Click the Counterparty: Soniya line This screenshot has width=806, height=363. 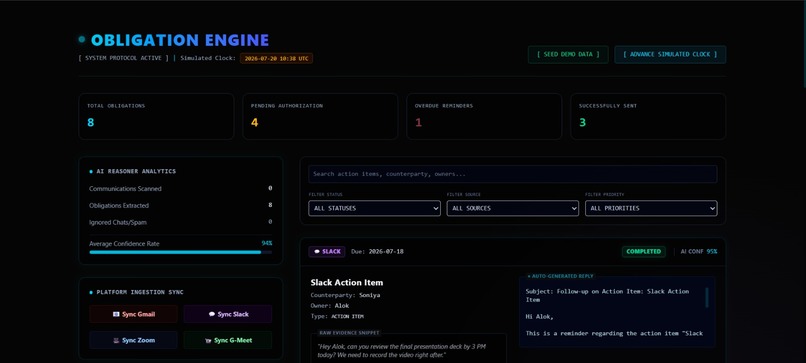tap(345, 295)
